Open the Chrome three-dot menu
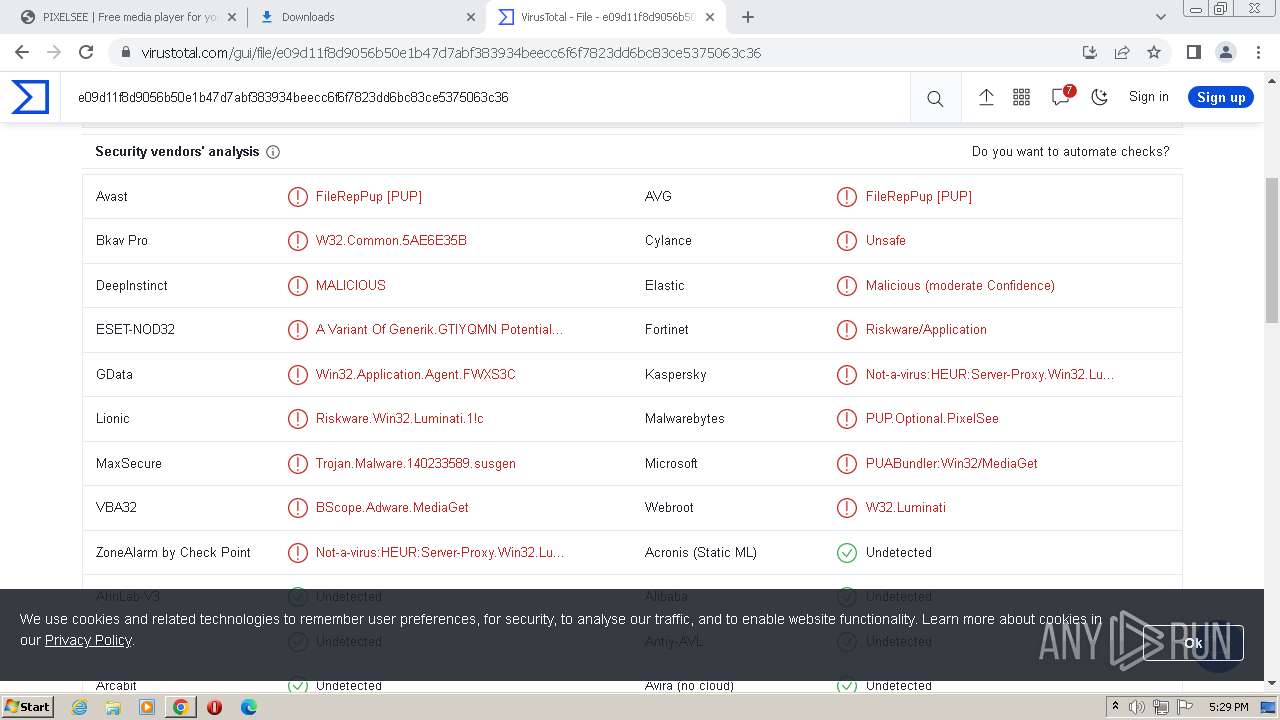 coord(1258,52)
